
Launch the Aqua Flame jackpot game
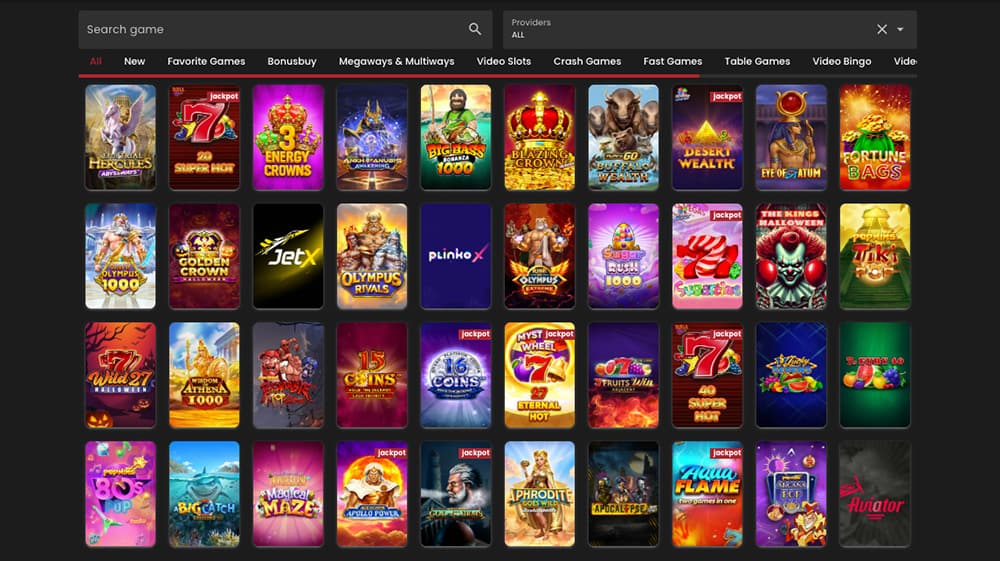click(707, 494)
